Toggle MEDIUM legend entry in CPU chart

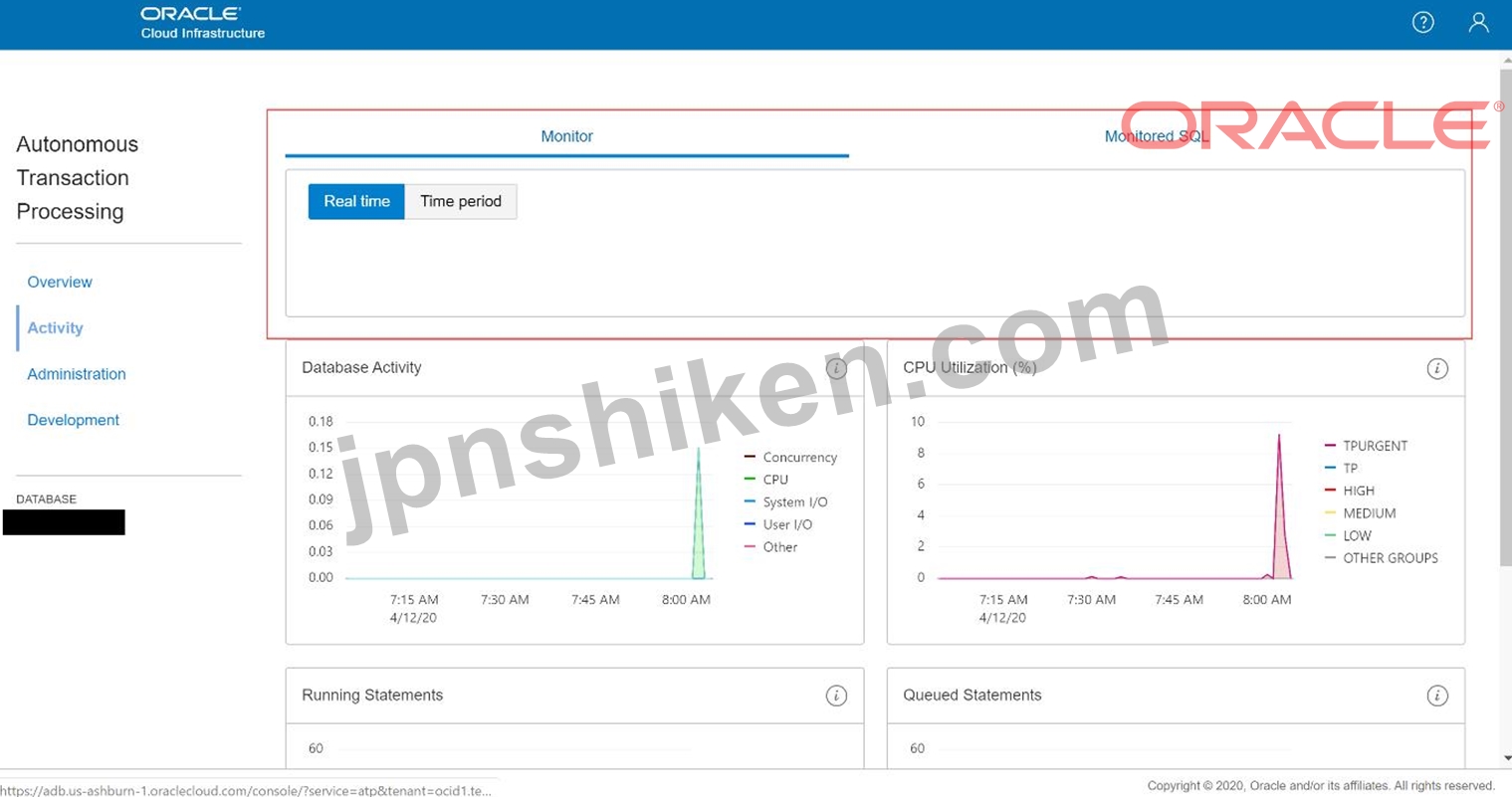click(x=1361, y=513)
